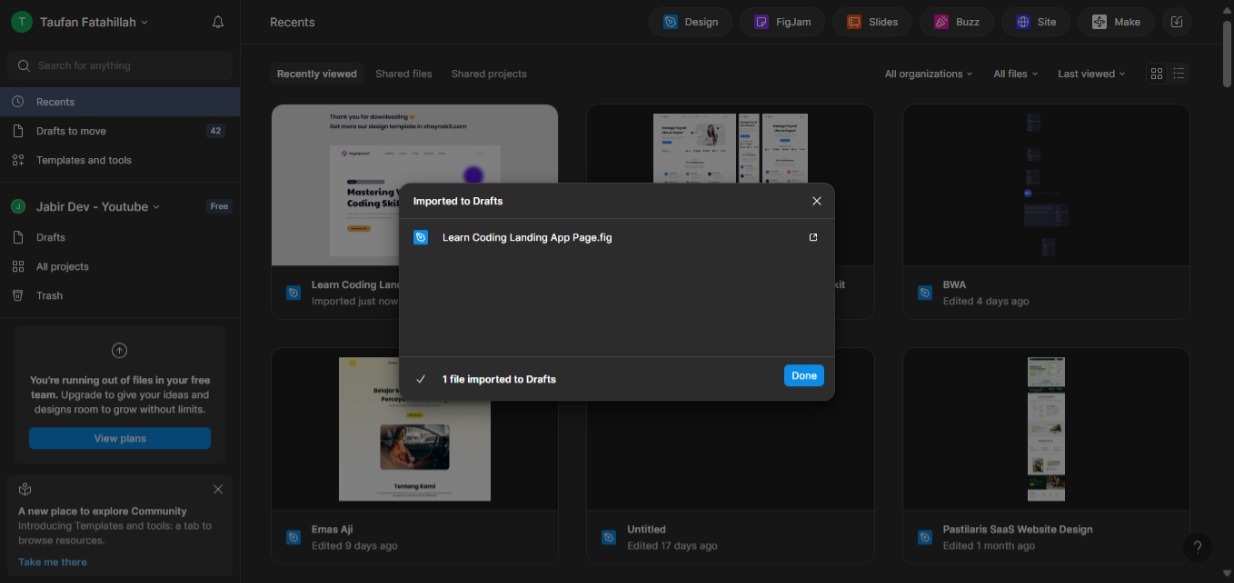This screenshot has height=583, width=1234.
Task: Click the Done button
Action: pos(804,376)
